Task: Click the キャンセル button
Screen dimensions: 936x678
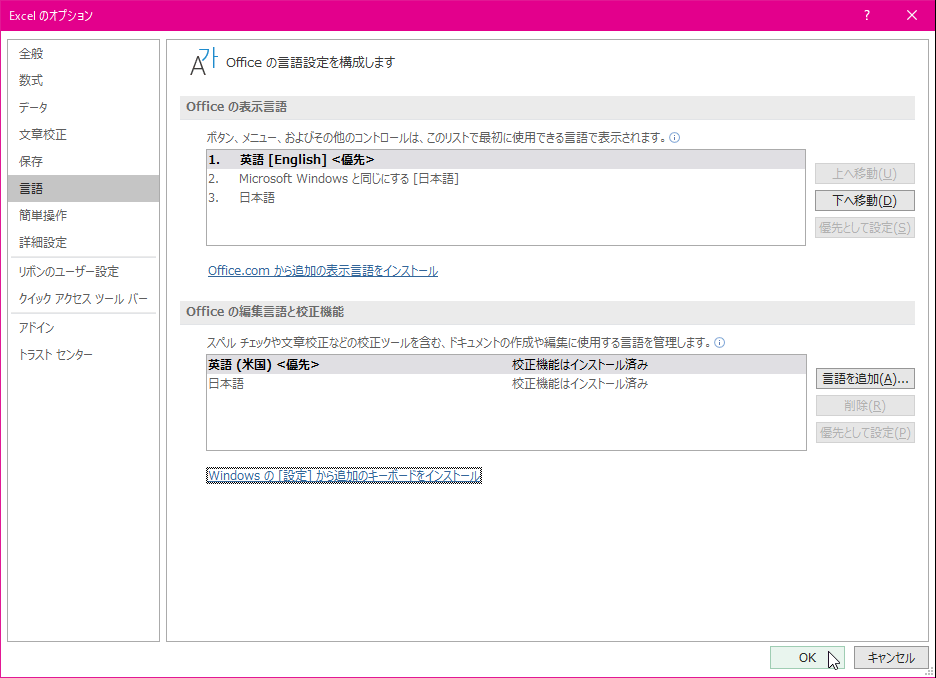Action: 891,658
